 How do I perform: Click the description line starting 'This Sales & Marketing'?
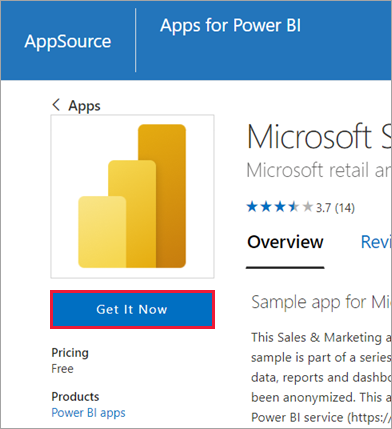point(321,337)
